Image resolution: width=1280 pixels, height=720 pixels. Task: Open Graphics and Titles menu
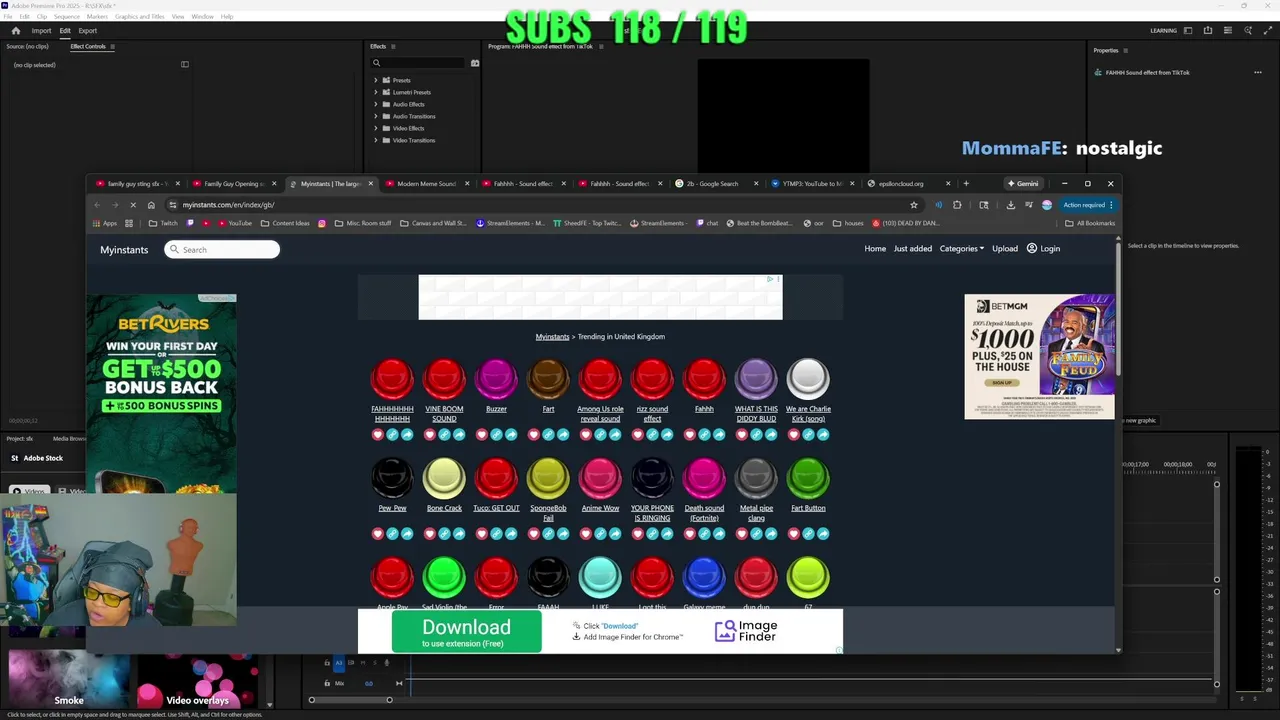point(140,17)
